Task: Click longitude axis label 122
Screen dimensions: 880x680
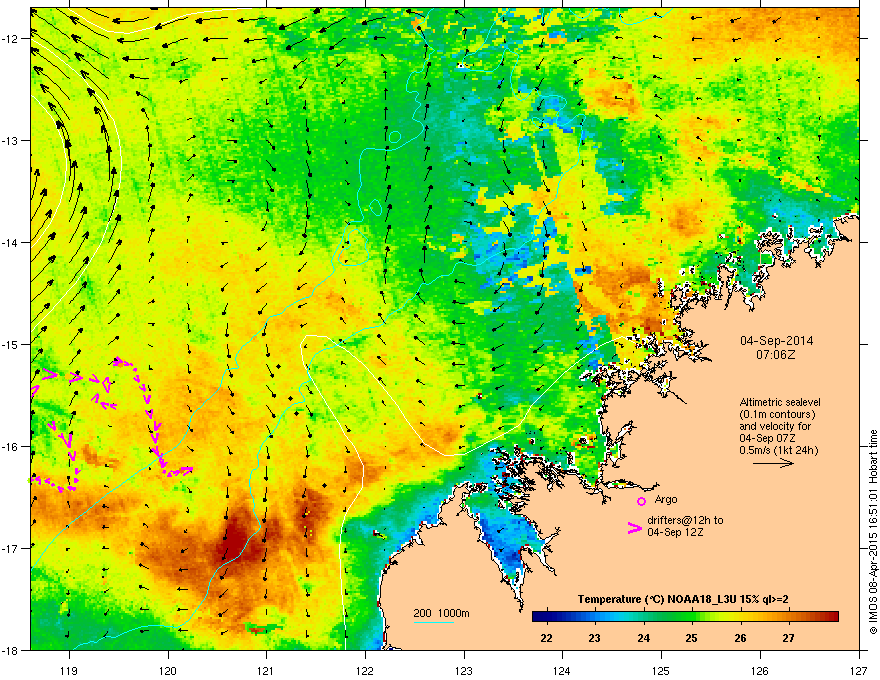Action: (x=365, y=670)
